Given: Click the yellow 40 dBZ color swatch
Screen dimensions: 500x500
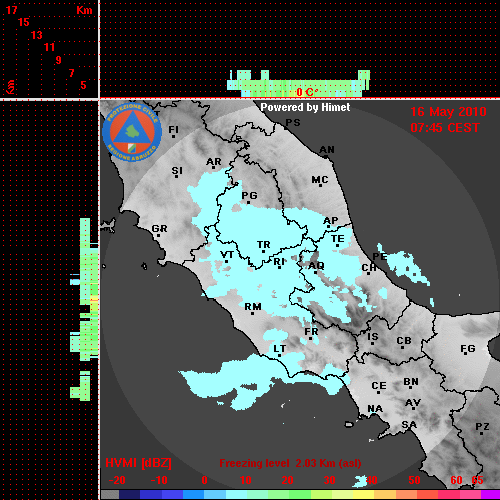Looking at the screenshot, I should point(364,495).
